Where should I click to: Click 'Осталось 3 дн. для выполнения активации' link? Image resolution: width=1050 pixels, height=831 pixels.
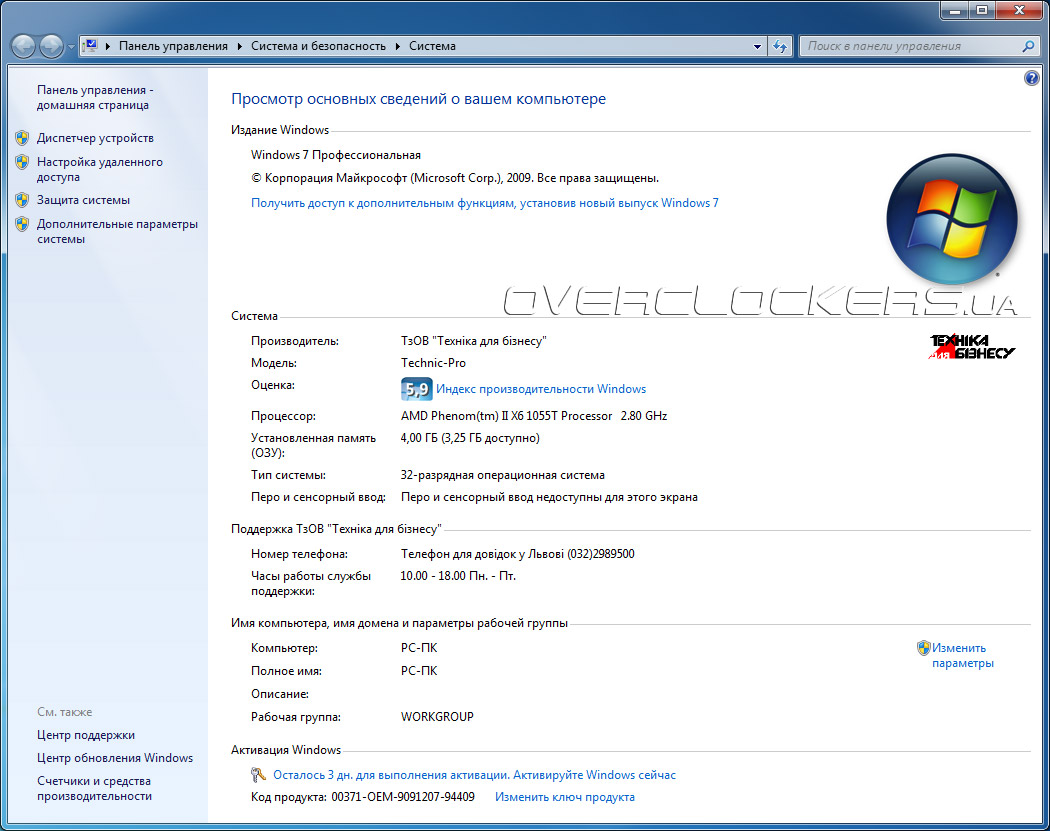(474, 775)
